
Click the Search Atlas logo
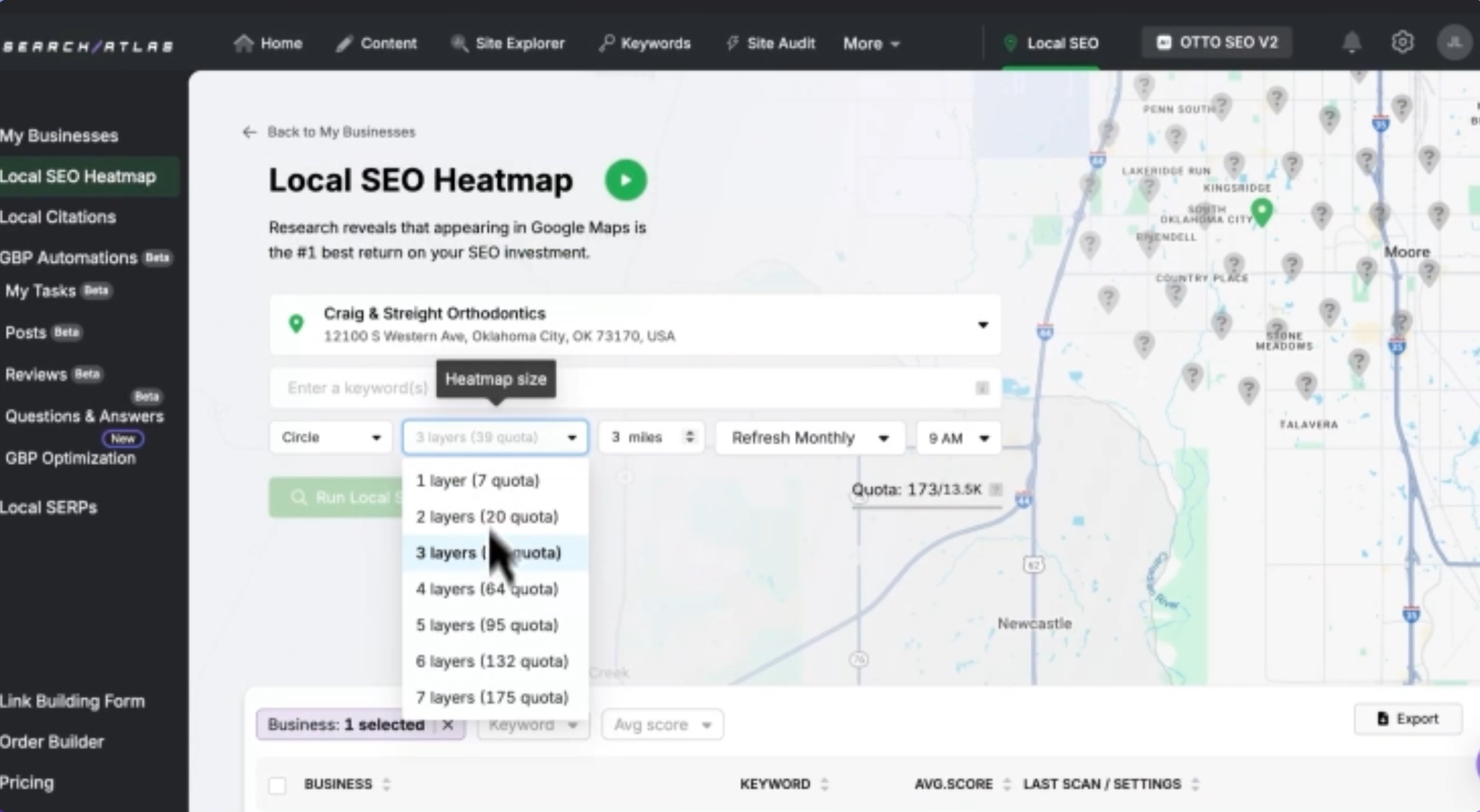point(87,44)
